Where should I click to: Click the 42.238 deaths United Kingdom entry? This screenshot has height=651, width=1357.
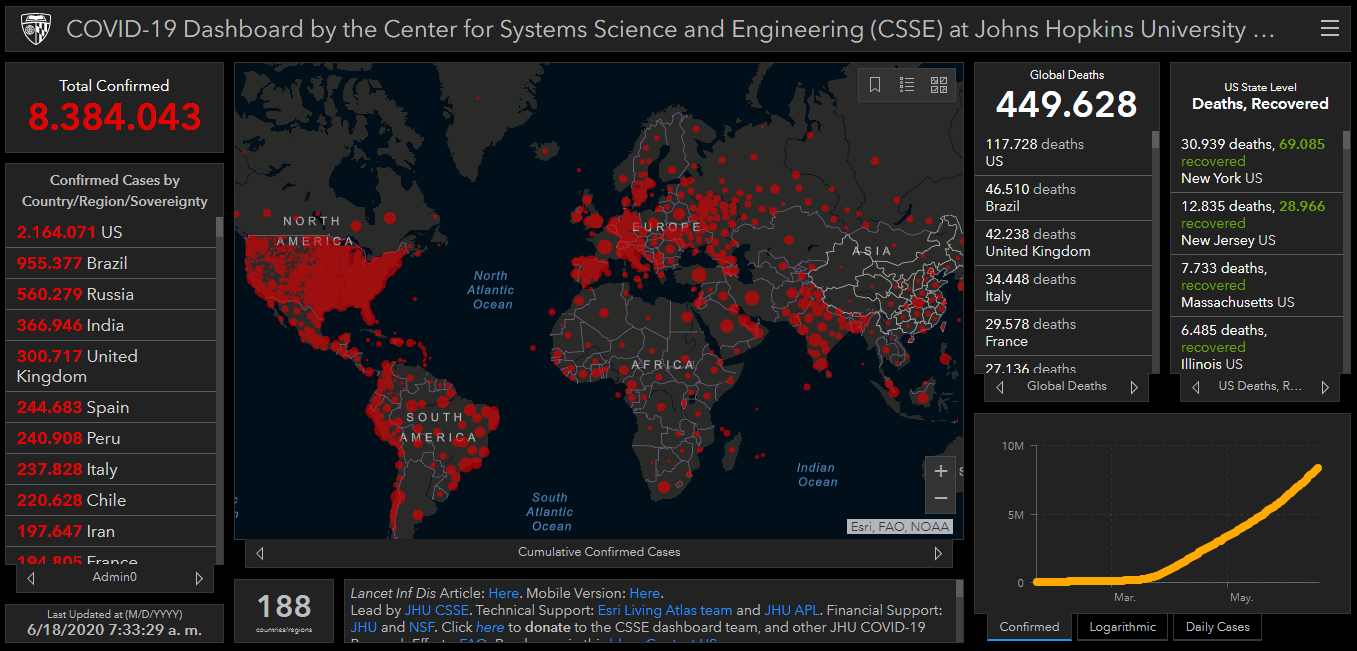1064,243
